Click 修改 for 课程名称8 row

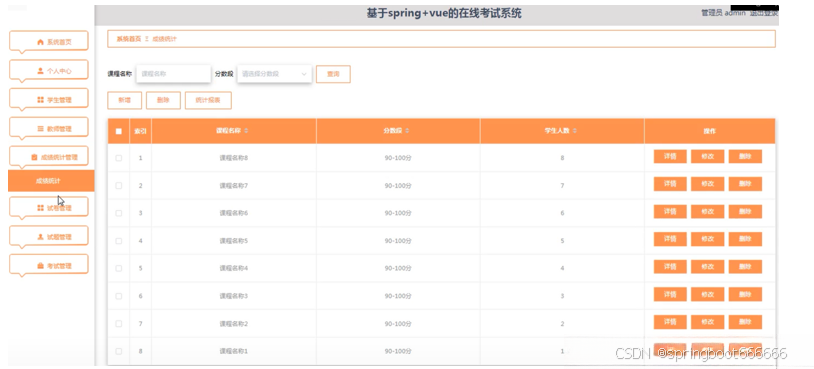coord(708,157)
